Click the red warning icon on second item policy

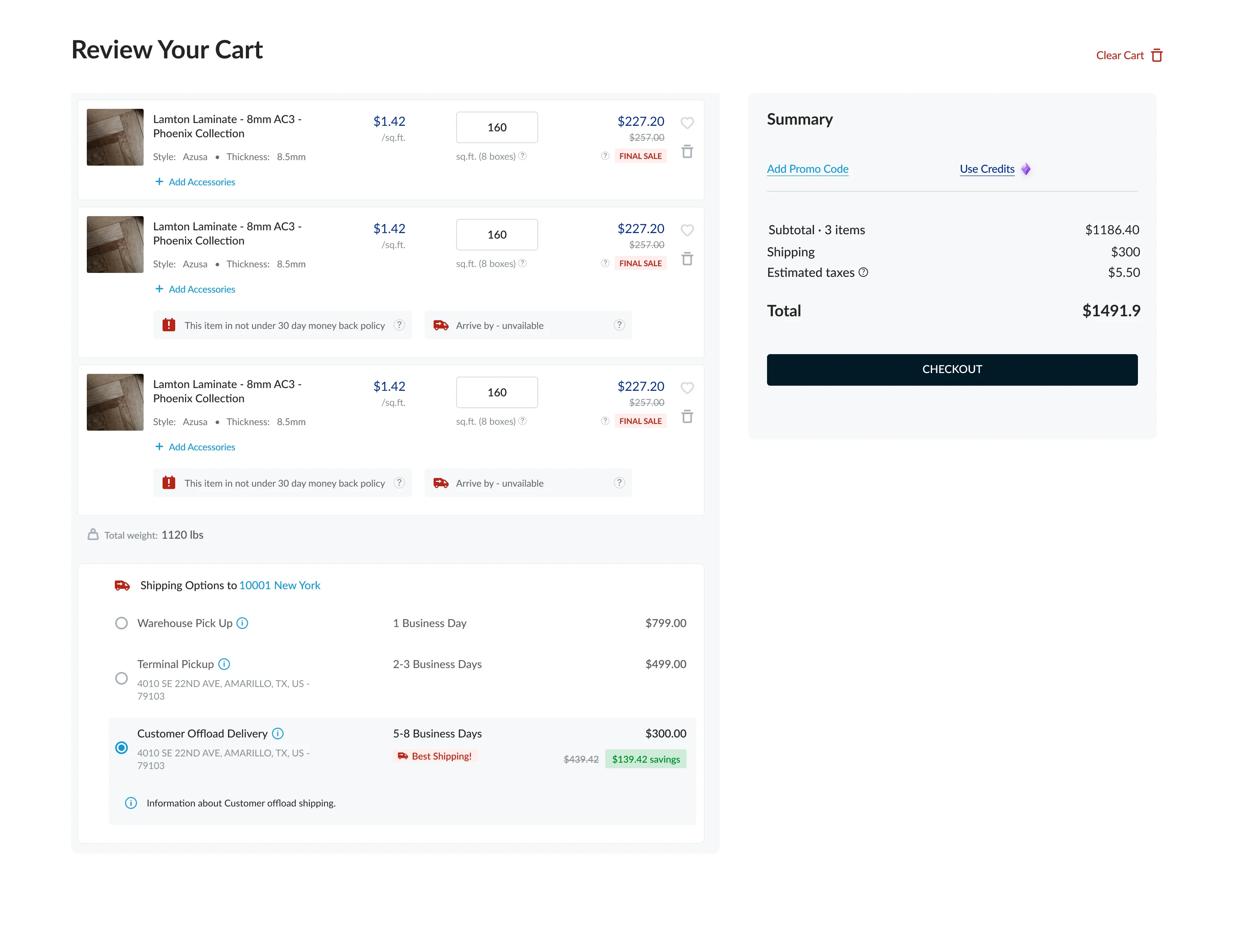pos(168,325)
